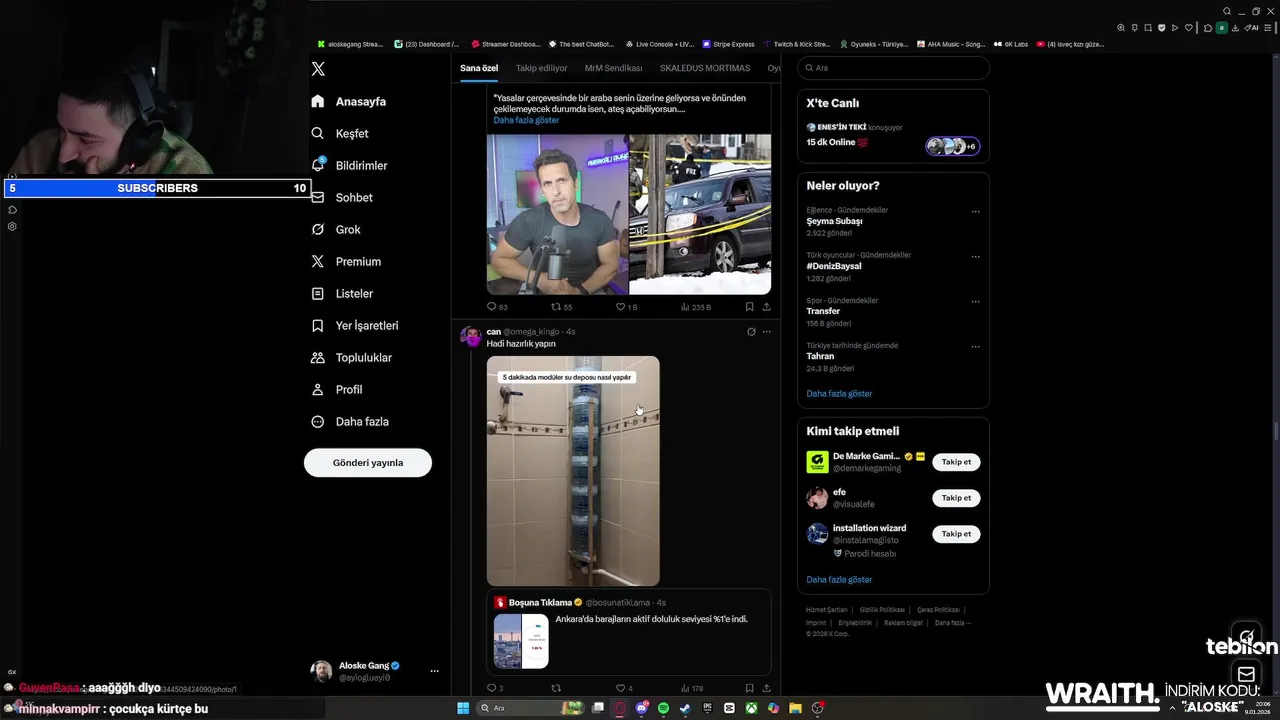Viewport: 1280px width, 720px height.
Task: View analytics showing 235 B views
Action: point(696,307)
